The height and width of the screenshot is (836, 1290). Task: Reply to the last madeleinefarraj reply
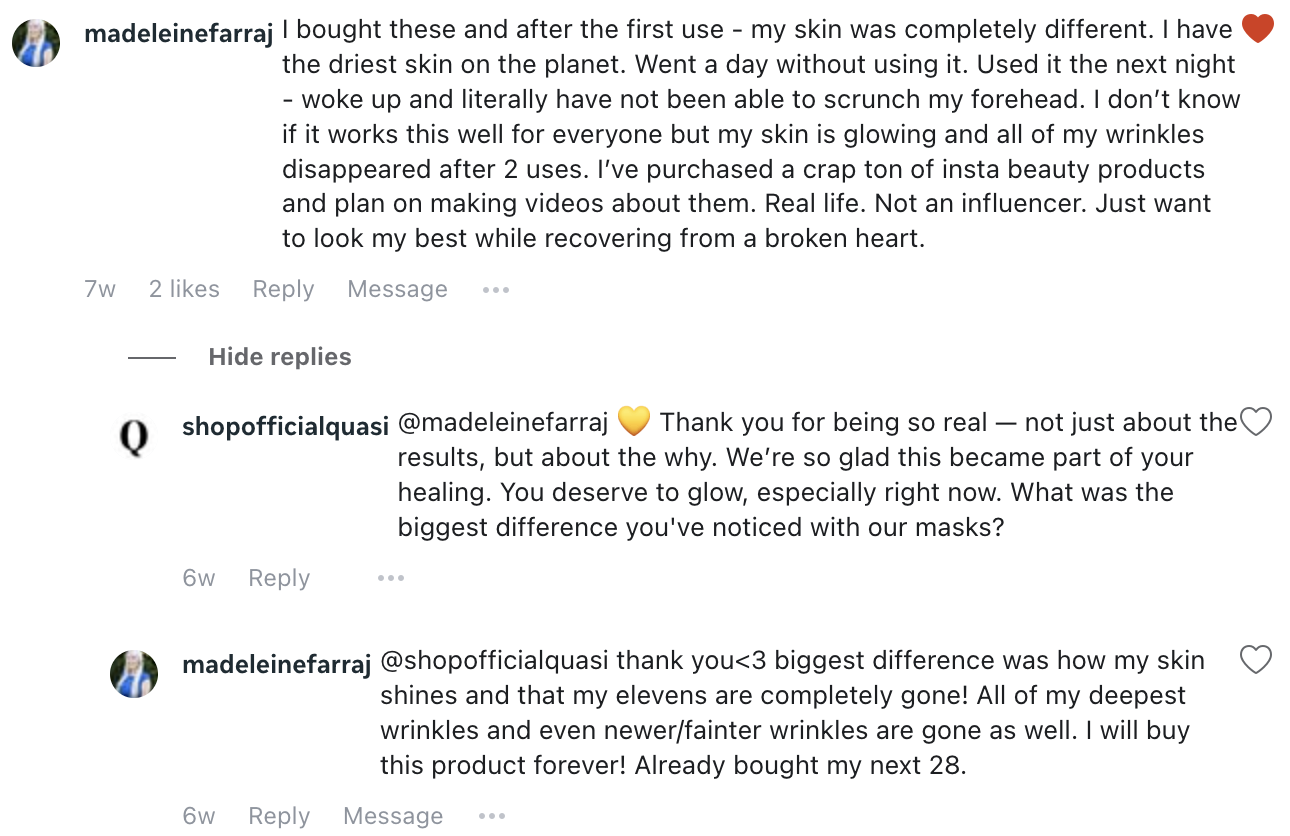pos(279,816)
